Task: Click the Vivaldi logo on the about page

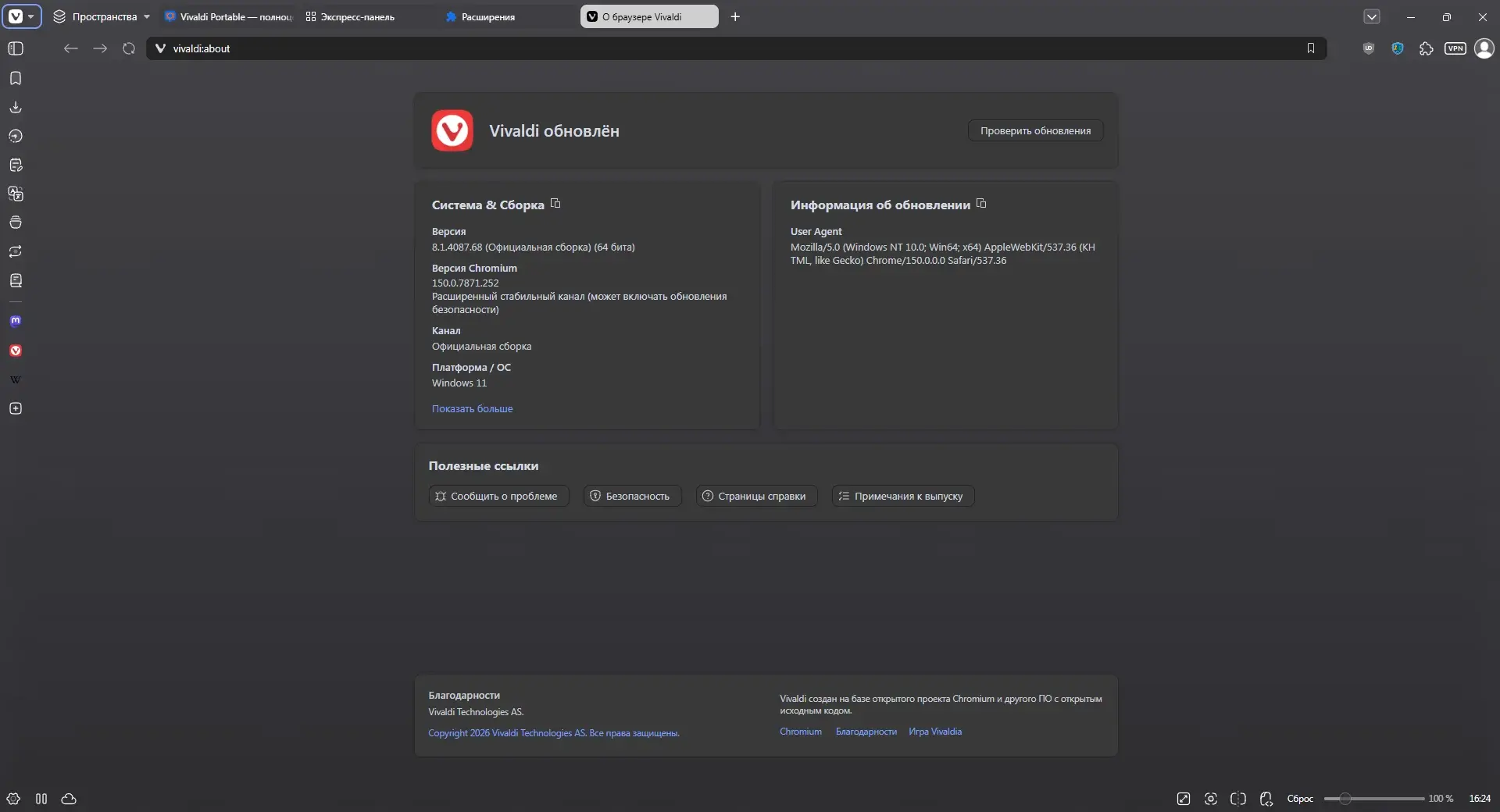Action: point(452,130)
